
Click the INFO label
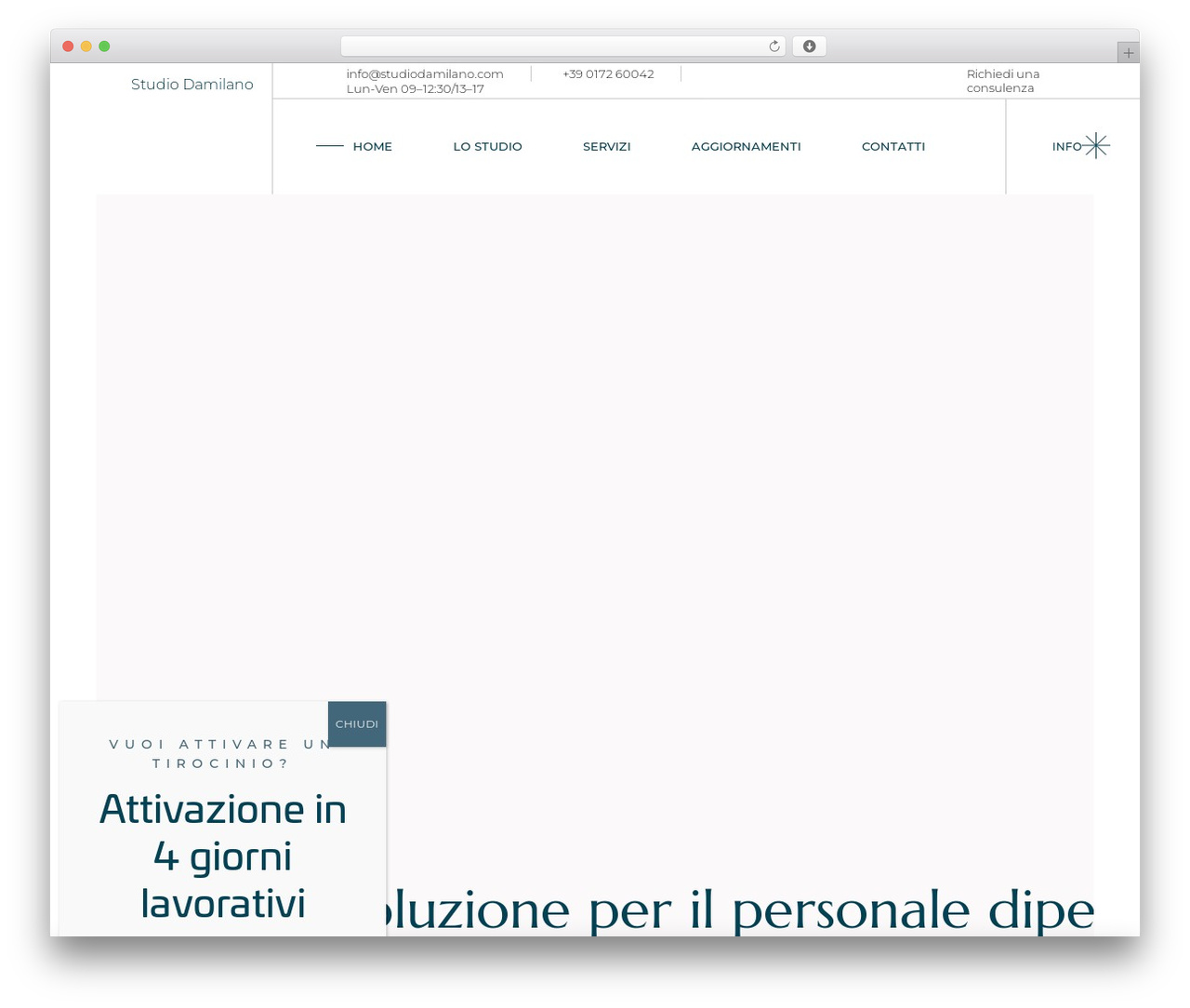(1066, 147)
